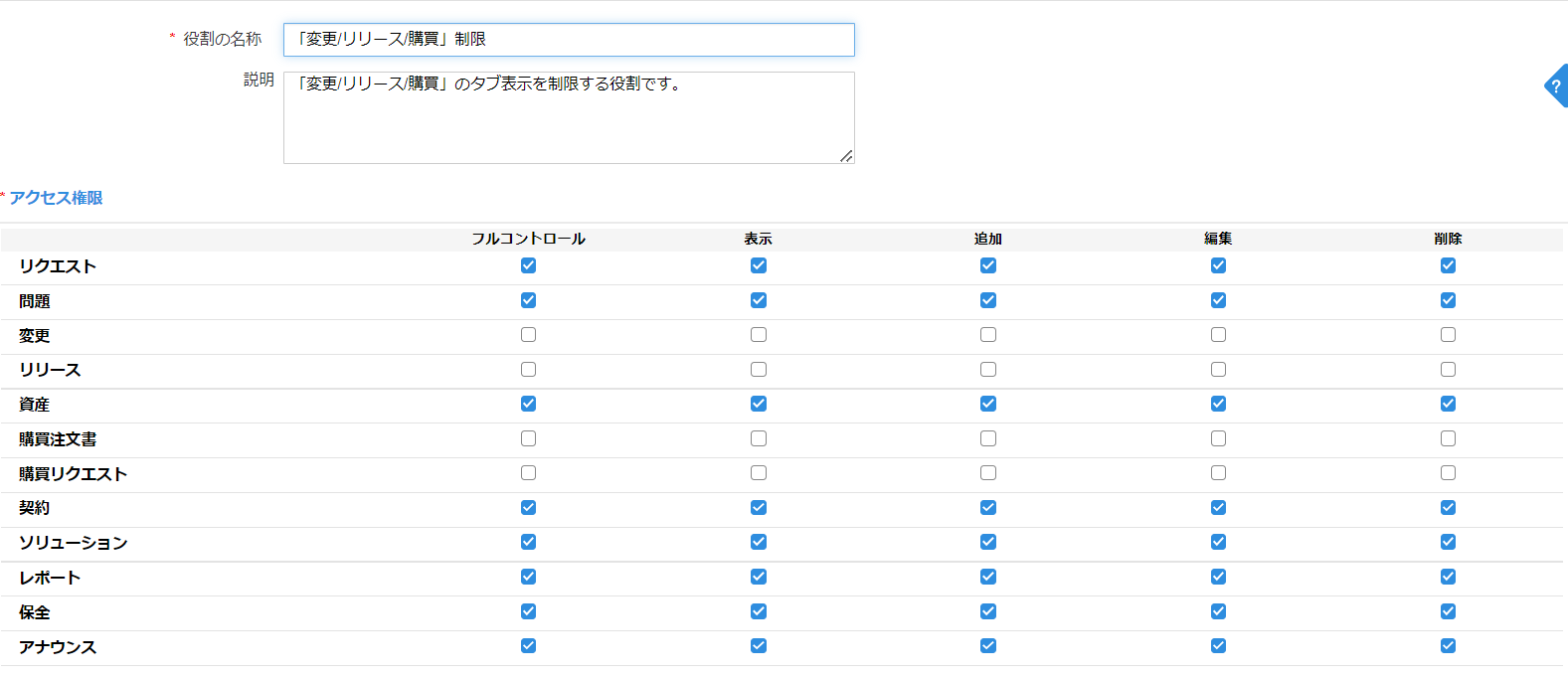This screenshot has width=1568, height=678.
Task: Uncheck 編集 for リクエスト row
Action: (1218, 265)
